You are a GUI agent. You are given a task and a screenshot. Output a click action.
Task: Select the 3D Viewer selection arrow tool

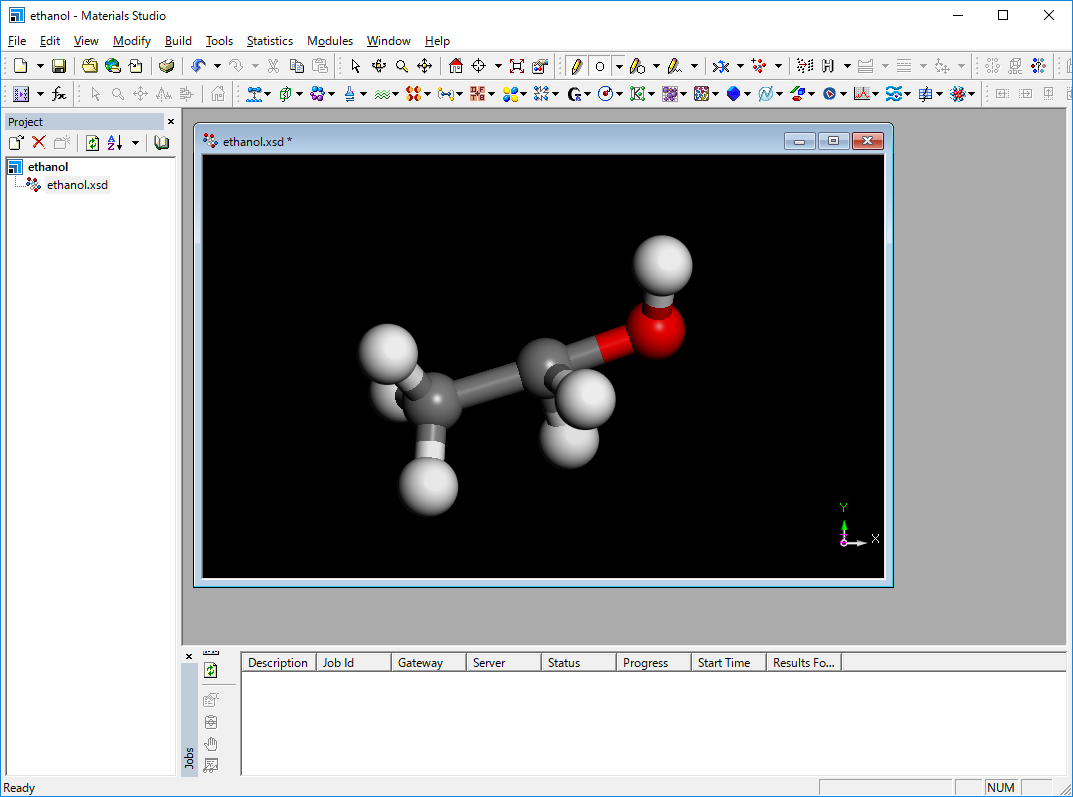pos(355,66)
